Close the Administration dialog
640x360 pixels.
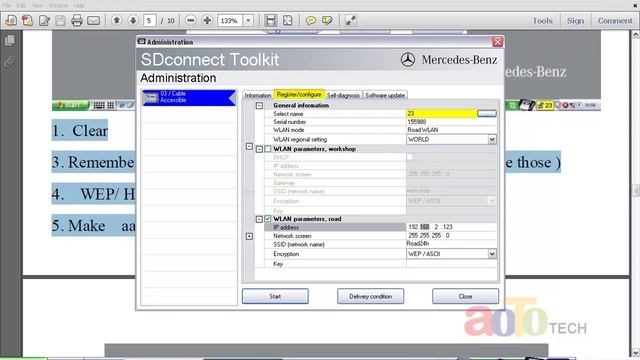click(498, 42)
